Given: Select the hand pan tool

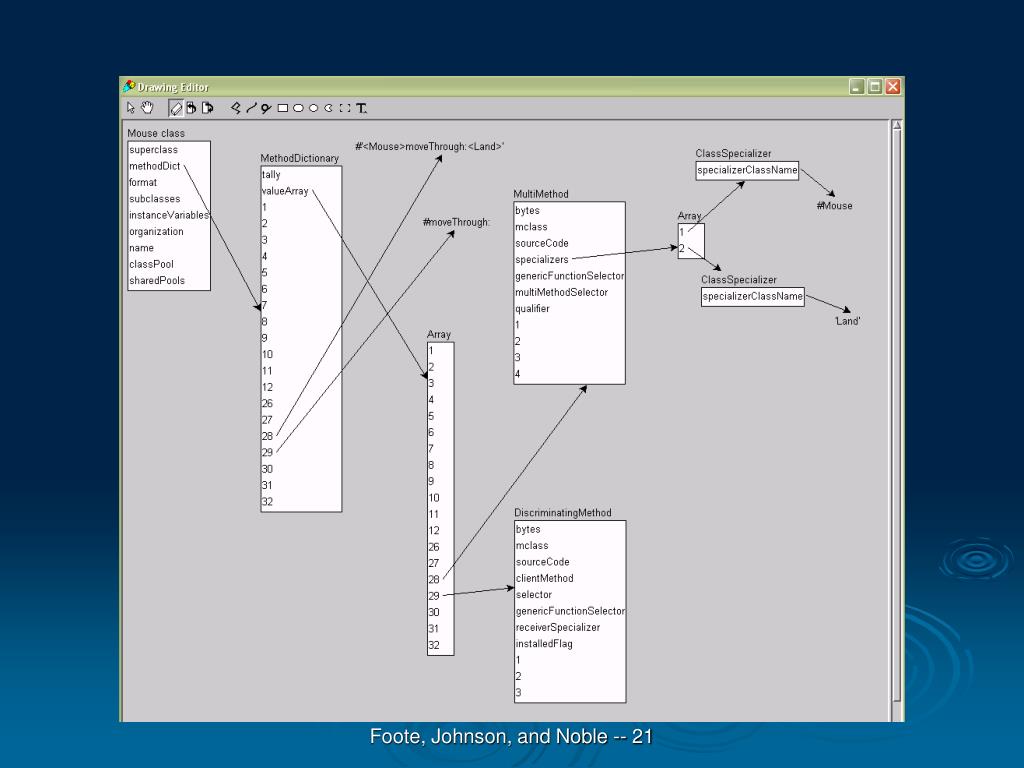Looking at the screenshot, I should [x=147, y=108].
